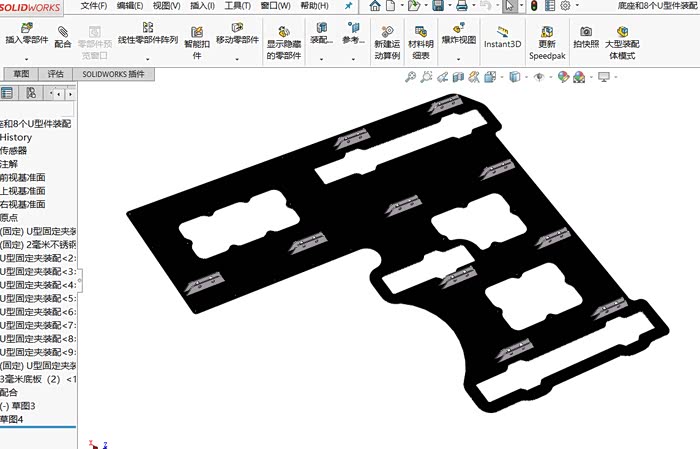Select 草图4 in feature tree
Image resolution: width=700 pixels, height=449 pixels.
(x=12, y=419)
